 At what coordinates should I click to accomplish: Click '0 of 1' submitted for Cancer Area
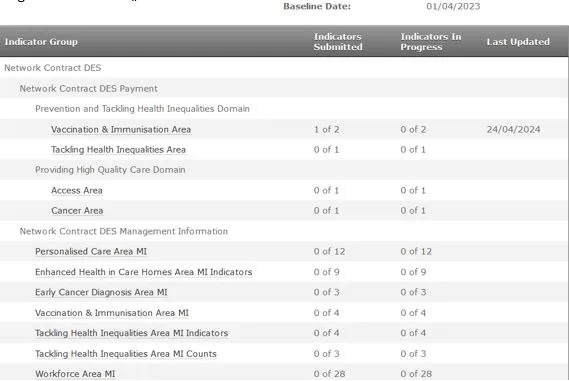tap(326, 211)
